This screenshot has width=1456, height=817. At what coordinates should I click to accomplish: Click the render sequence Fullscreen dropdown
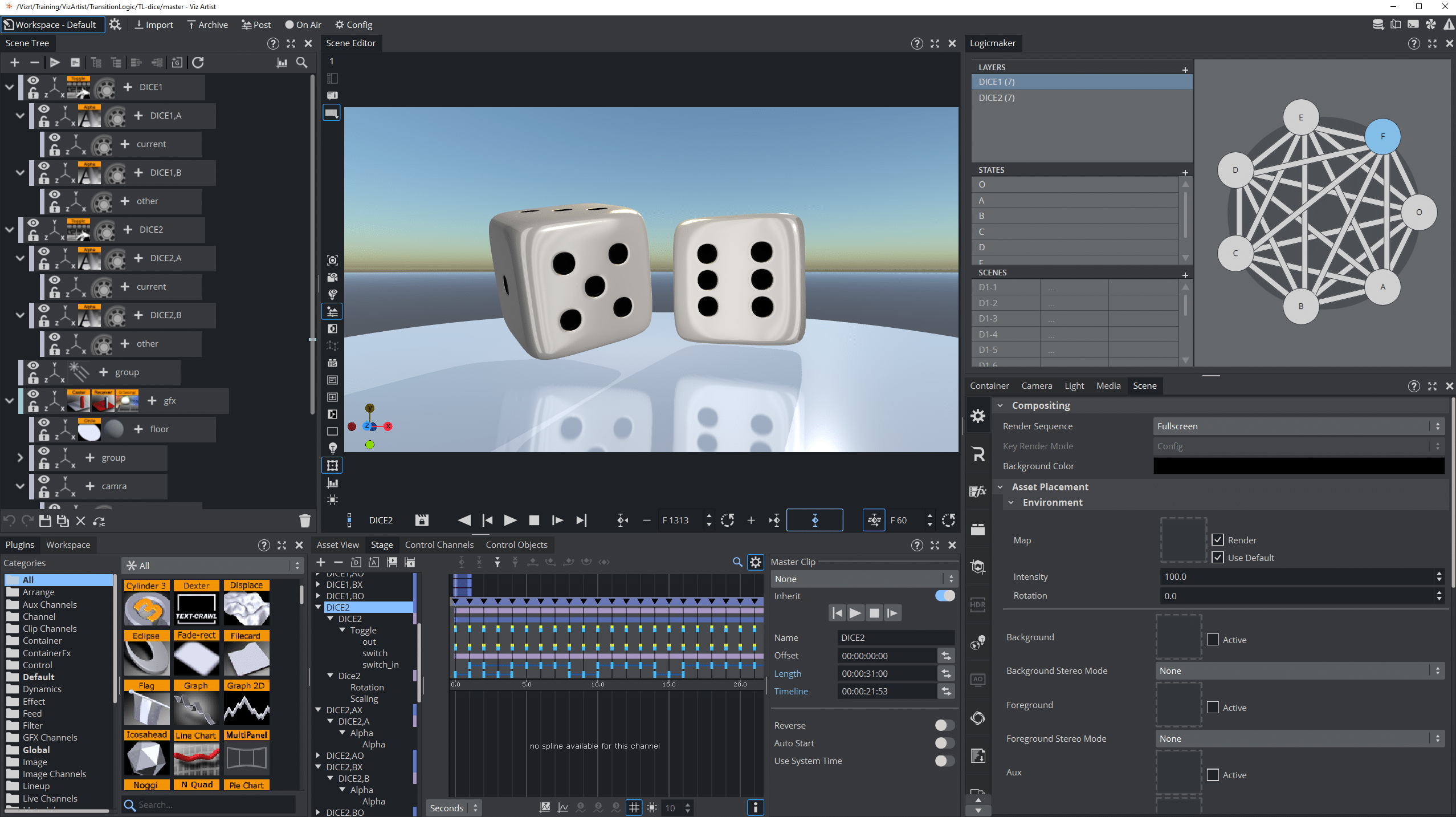coord(1295,426)
